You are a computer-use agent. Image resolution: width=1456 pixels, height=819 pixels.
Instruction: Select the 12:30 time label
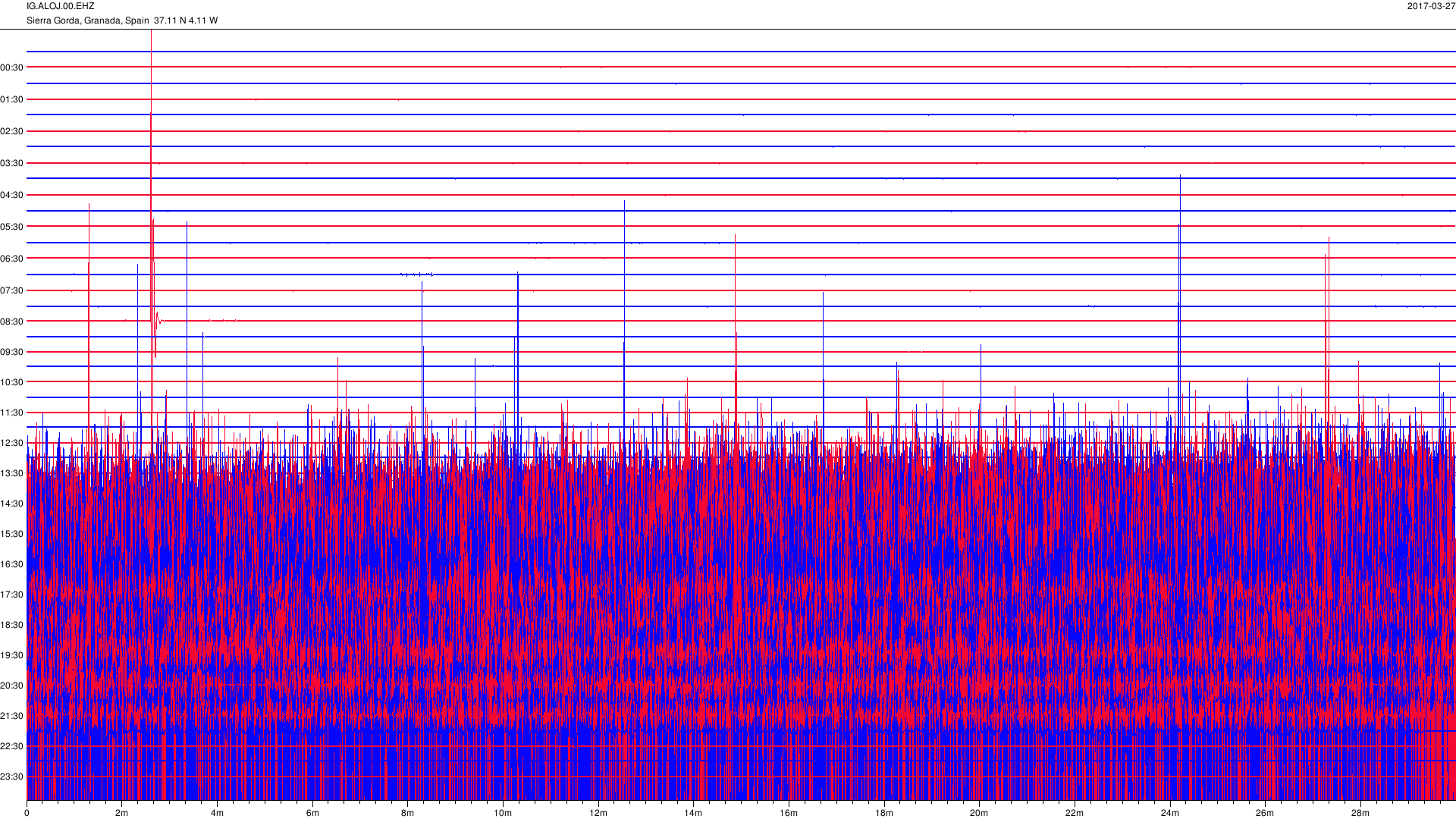click(x=12, y=443)
